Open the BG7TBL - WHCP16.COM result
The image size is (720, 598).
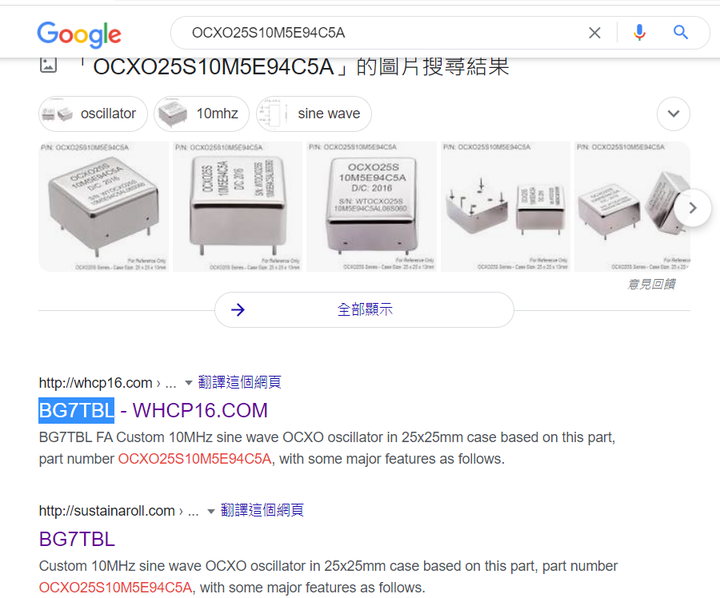point(153,410)
